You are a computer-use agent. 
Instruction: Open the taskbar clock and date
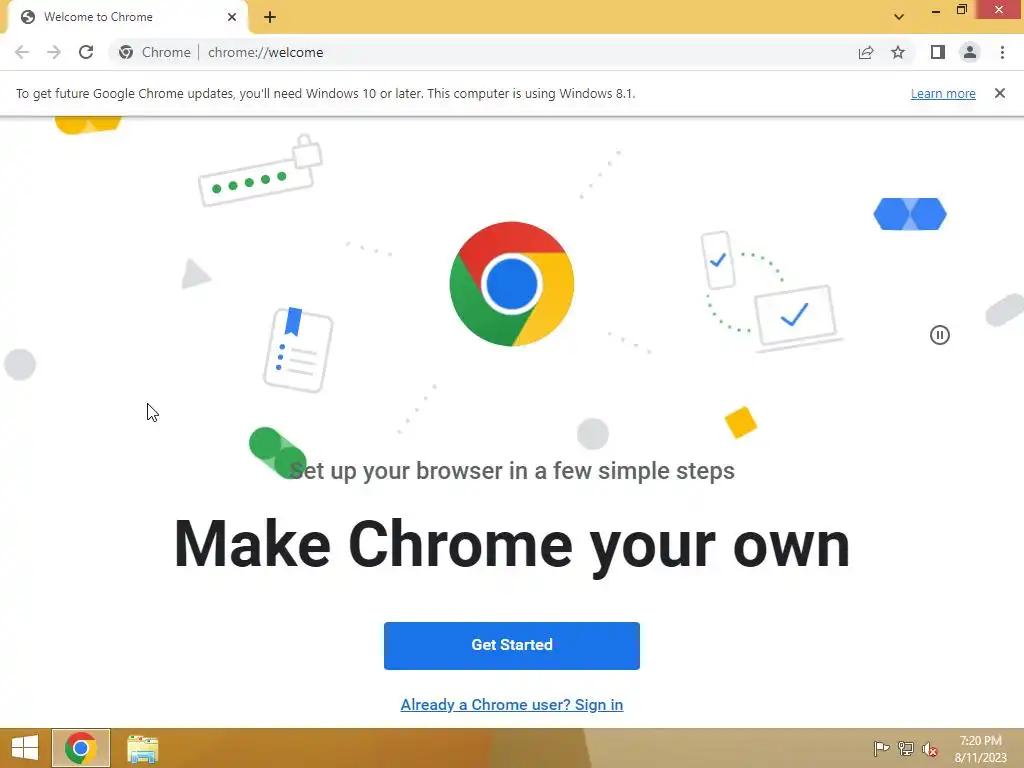pyautogui.click(x=980, y=749)
